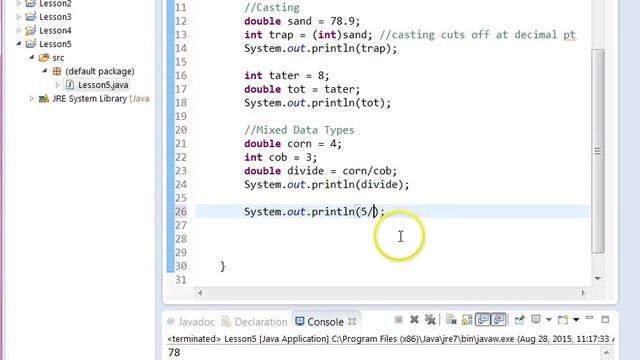Click 'double sand = 78.9;' on line 12
This screenshot has width=640, height=360.
pyautogui.click(x=302, y=21)
